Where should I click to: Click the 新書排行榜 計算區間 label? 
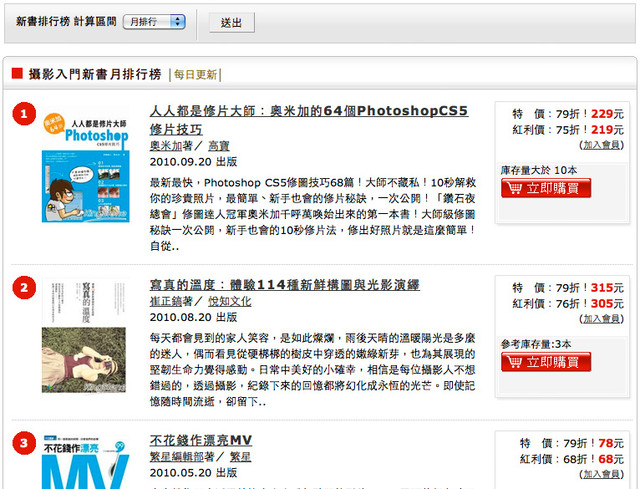pos(66,21)
